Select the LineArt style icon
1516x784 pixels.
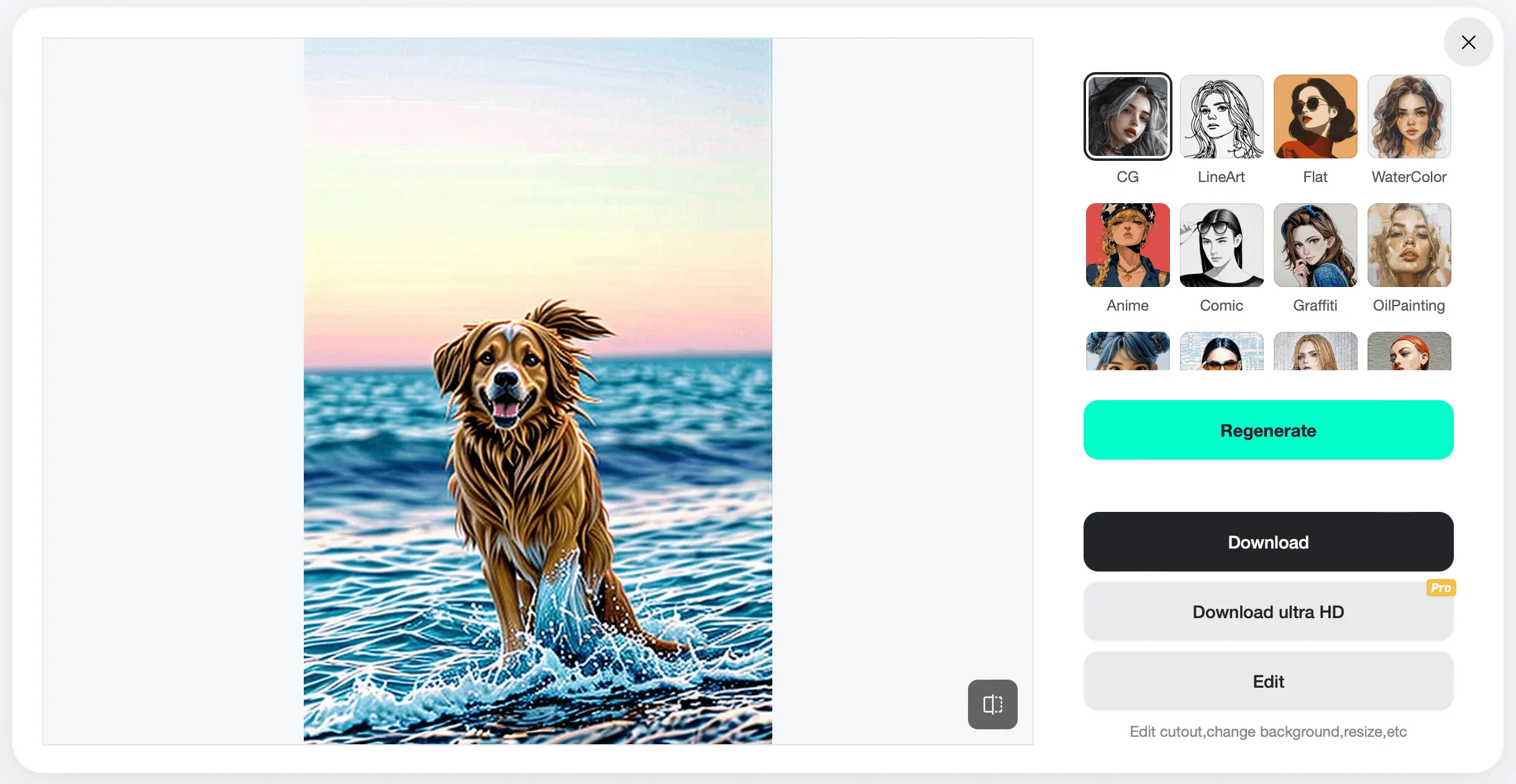(x=1221, y=116)
